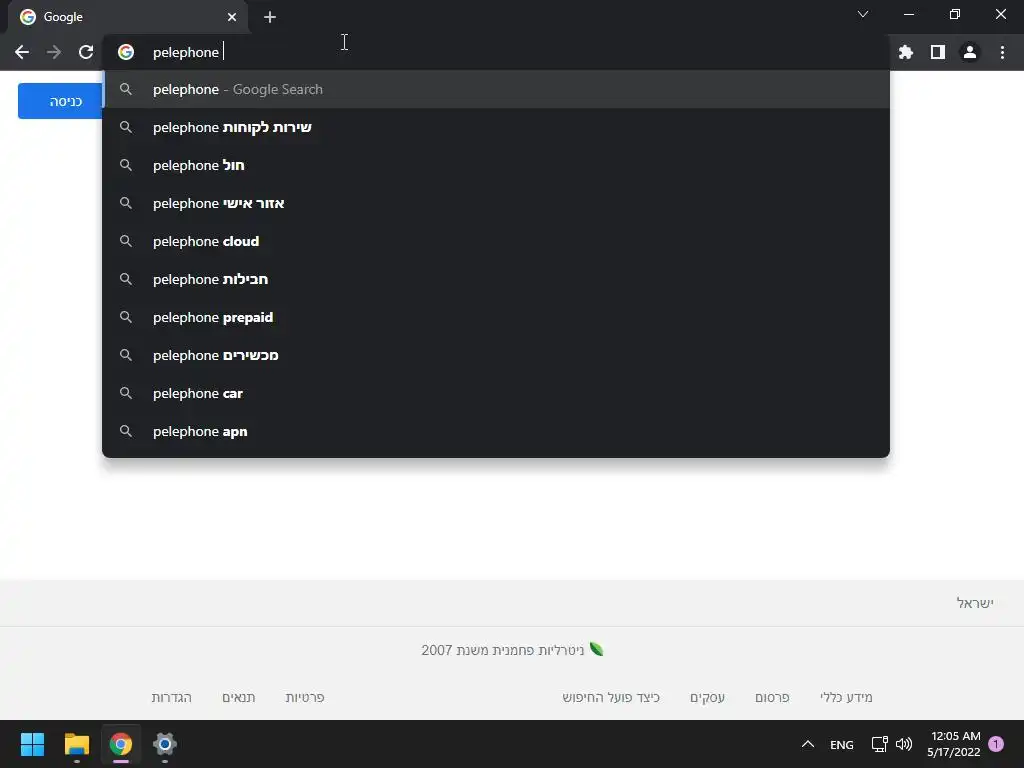Screen dimensions: 1024x768
Task: Select suggestion pelephone car
Action: coord(496,393)
